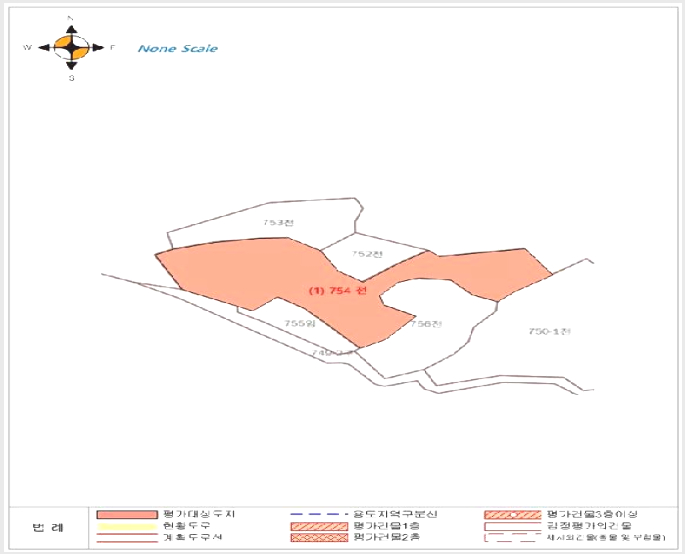
Task: Click the salmon 평가대상토지 legend swatch
Action: click(x=127, y=515)
